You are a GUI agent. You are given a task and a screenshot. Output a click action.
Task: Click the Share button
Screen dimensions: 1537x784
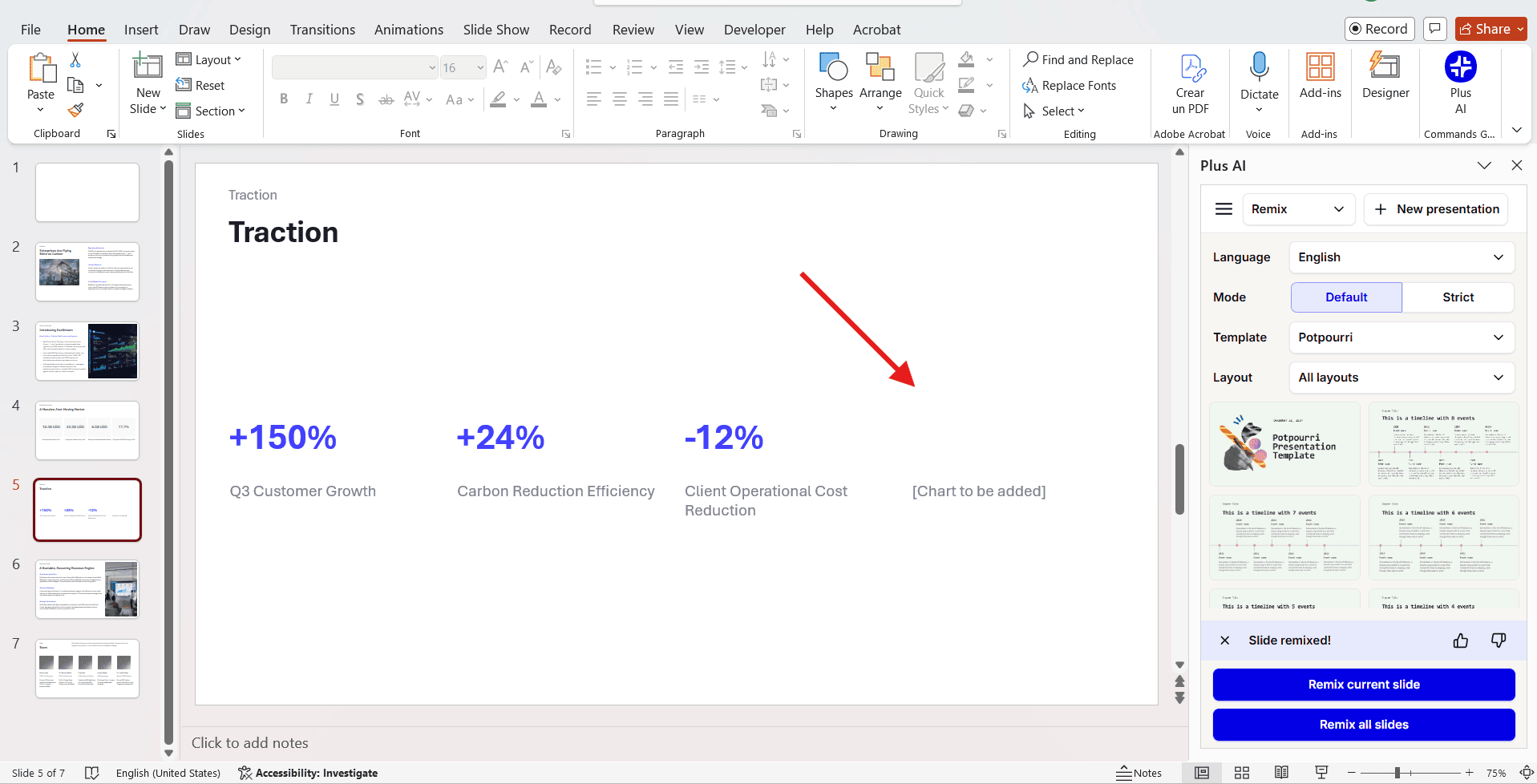coord(1490,29)
